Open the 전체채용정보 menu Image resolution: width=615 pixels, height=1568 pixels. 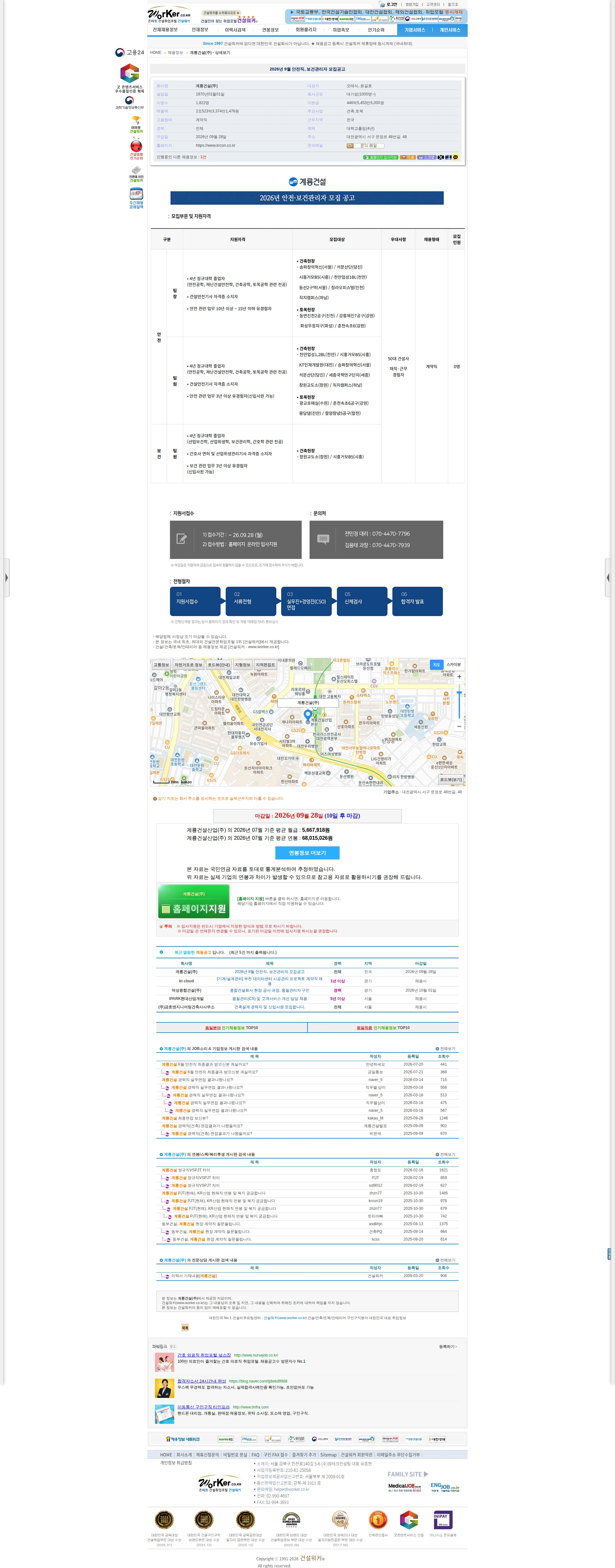click(166, 30)
